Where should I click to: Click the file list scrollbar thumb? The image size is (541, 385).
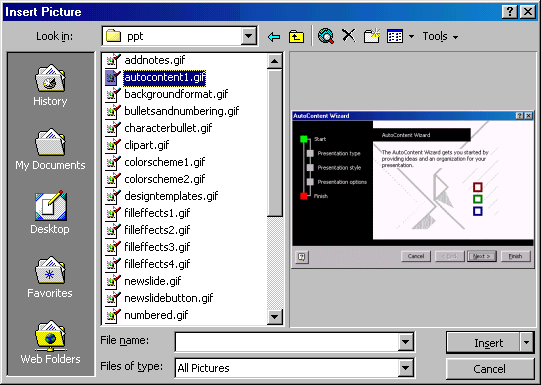coord(275,143)
